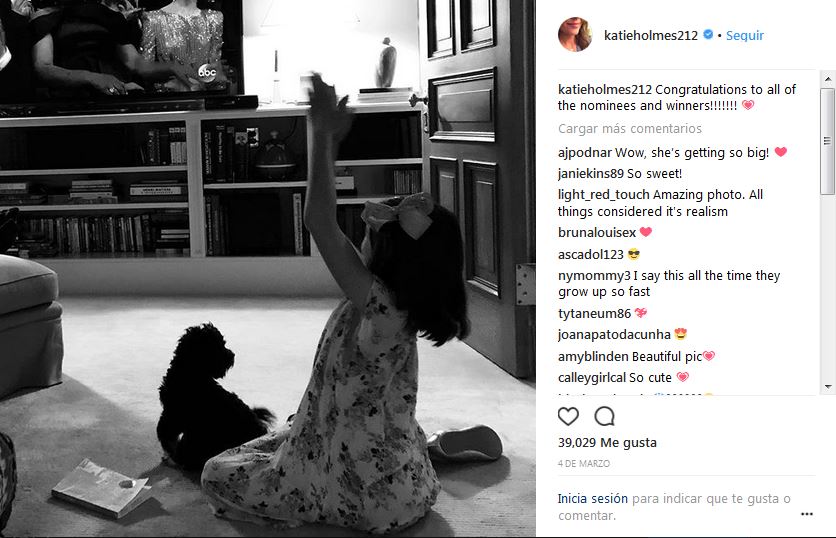Click the heart like icon
Image resolution: width=836 pixels, height=538 pixels.
568,416
